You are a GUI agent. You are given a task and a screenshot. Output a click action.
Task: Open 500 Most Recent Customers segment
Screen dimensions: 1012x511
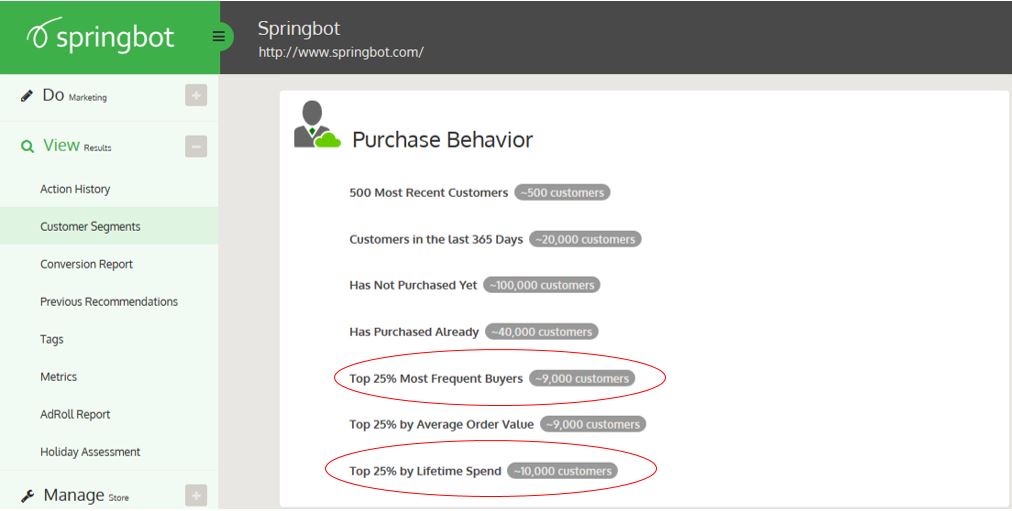429,192
